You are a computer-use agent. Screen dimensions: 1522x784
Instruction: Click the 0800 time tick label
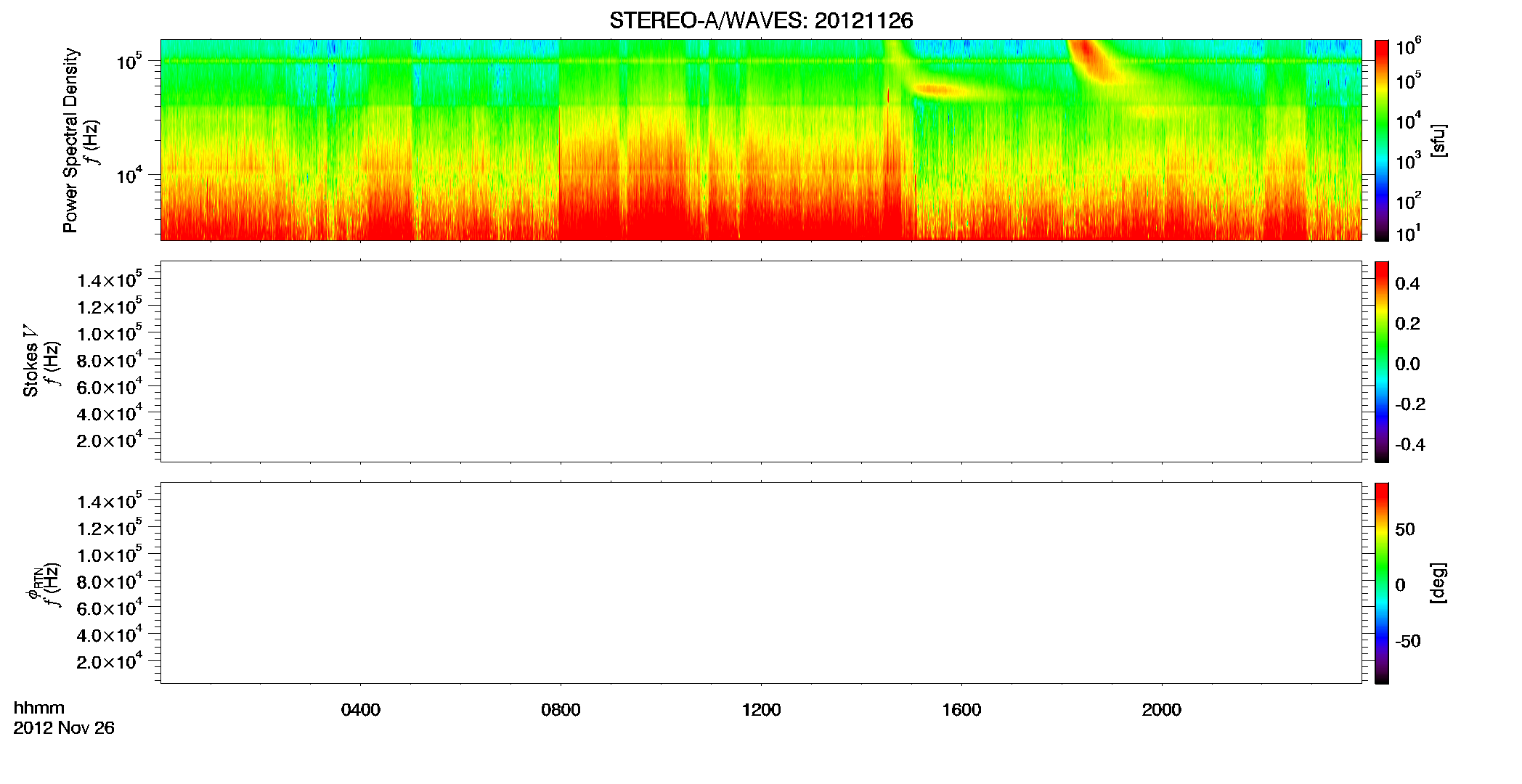[x=561, y=710]
